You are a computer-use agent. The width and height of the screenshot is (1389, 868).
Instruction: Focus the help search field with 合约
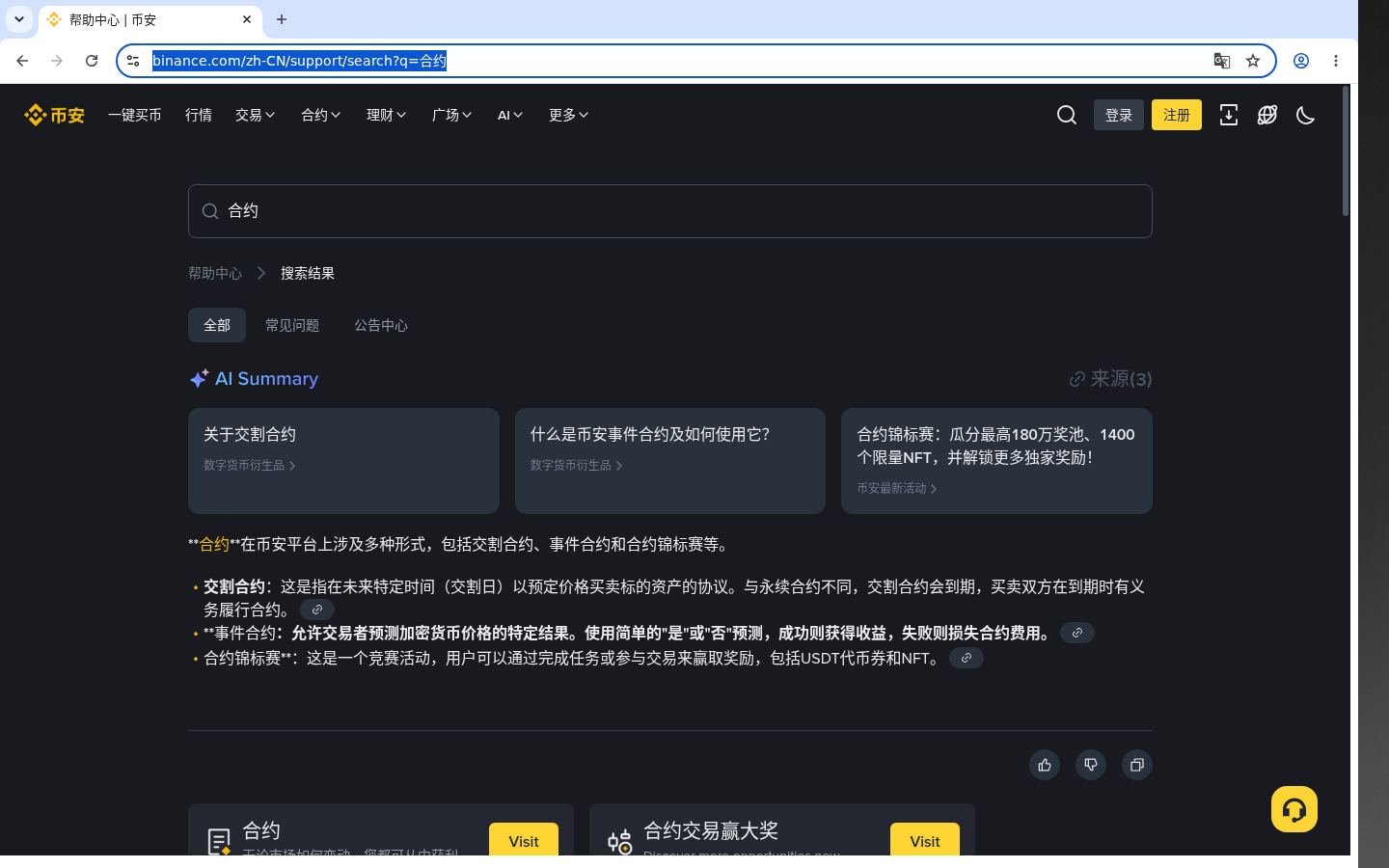pyautogui.click(x=670, y=211)
